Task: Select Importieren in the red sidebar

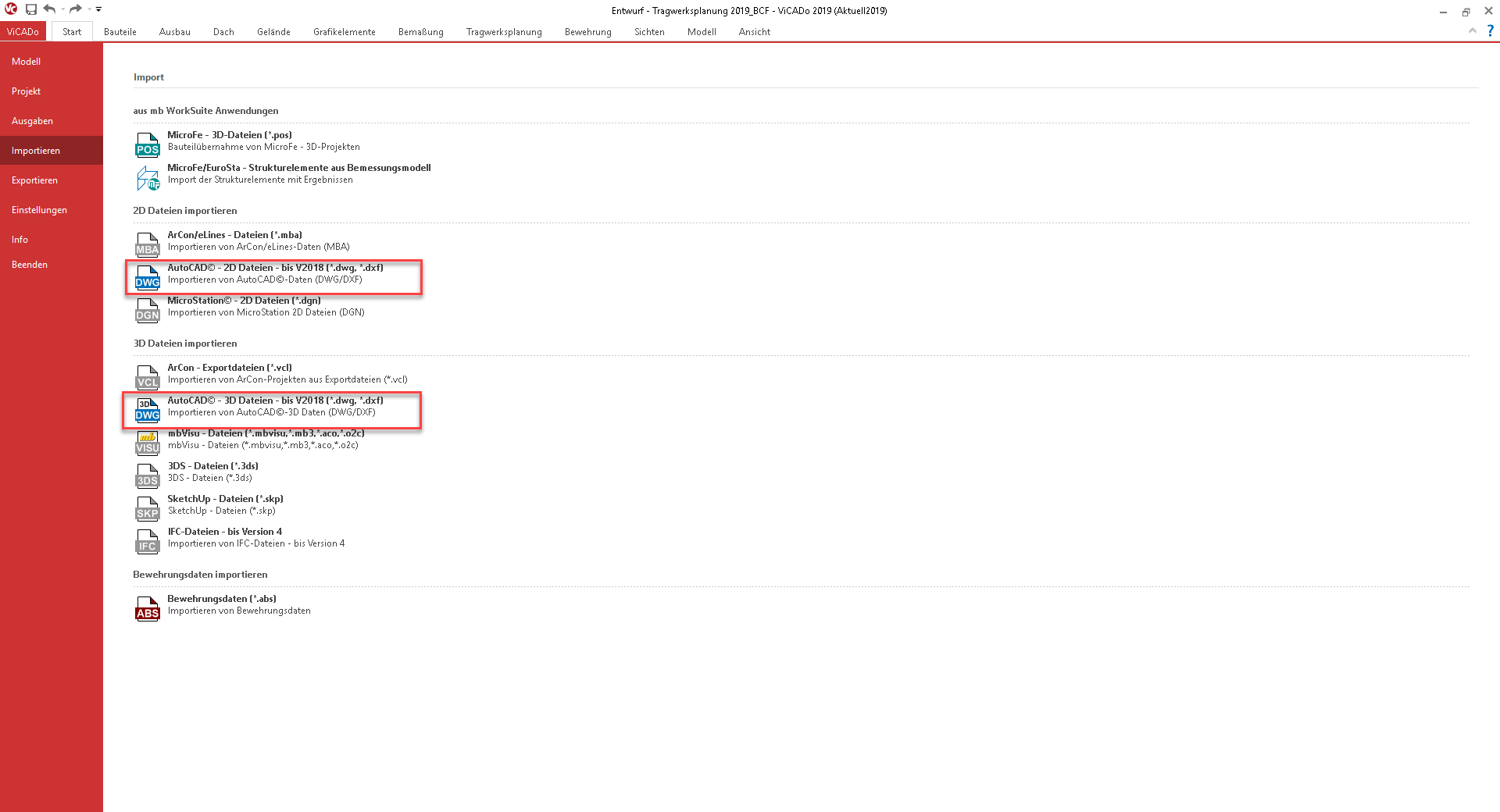Action: coord(52,151)
